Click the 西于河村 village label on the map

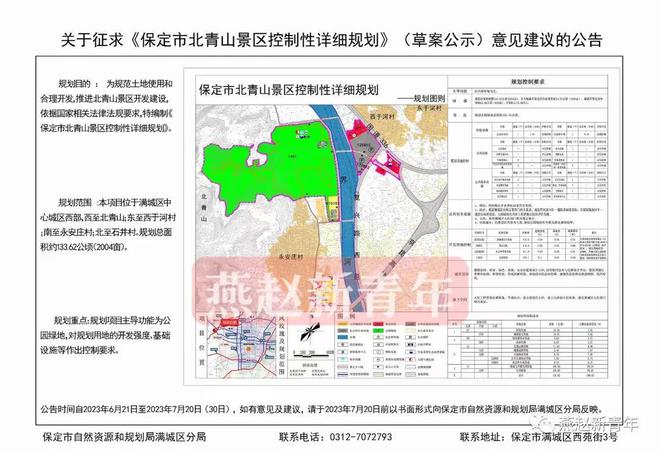tap(382, 116)
